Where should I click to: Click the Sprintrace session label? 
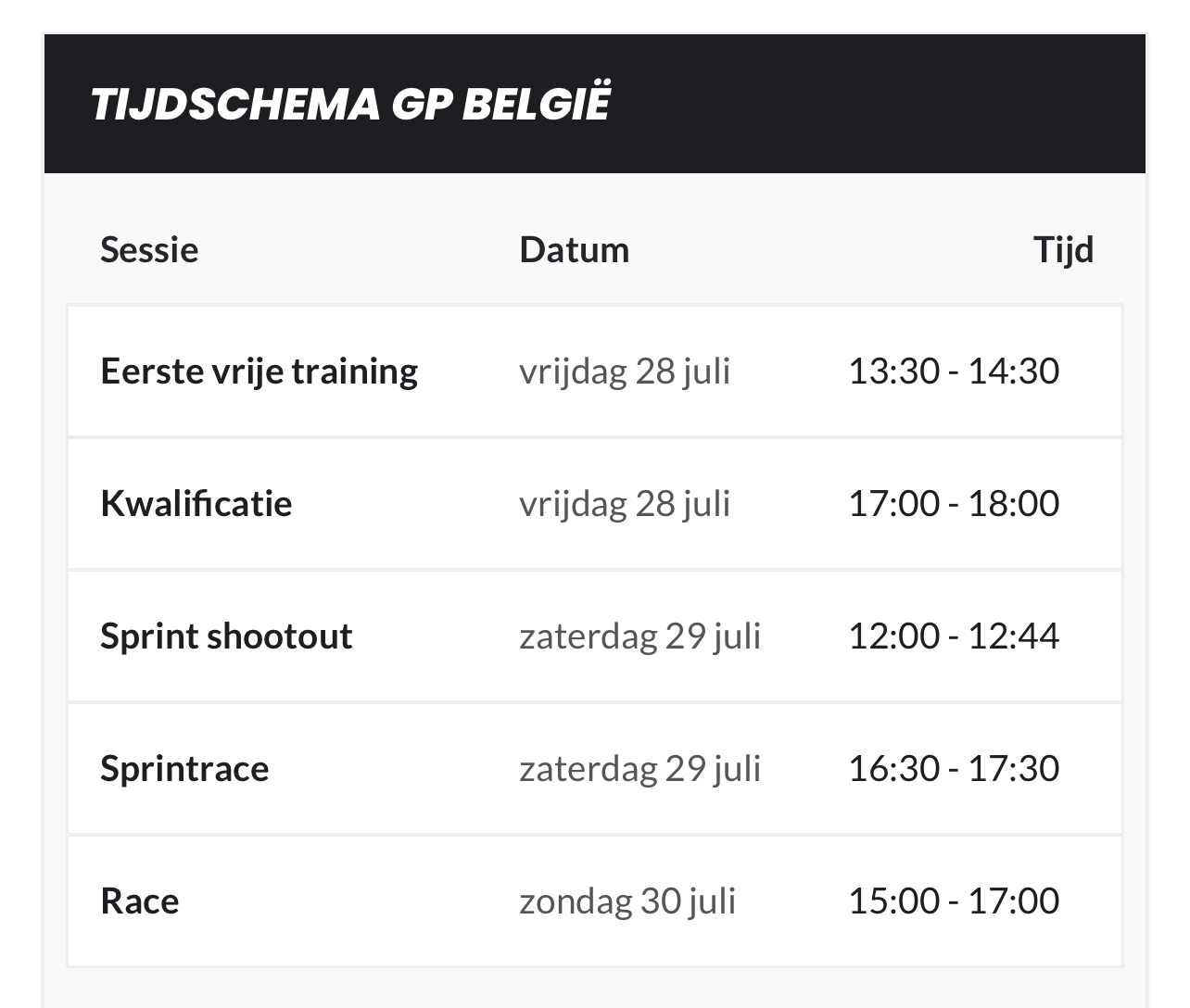(x=184, y=769)
